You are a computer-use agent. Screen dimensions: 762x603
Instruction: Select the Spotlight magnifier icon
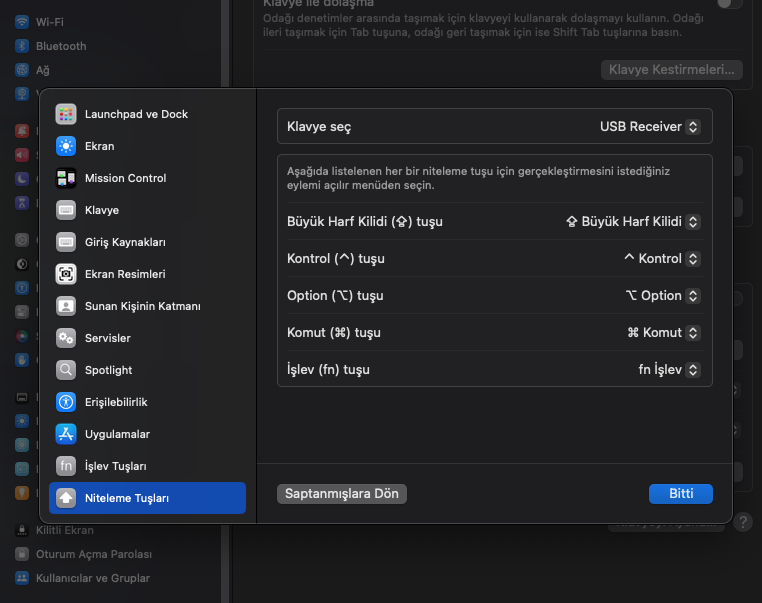click(66, 370)
